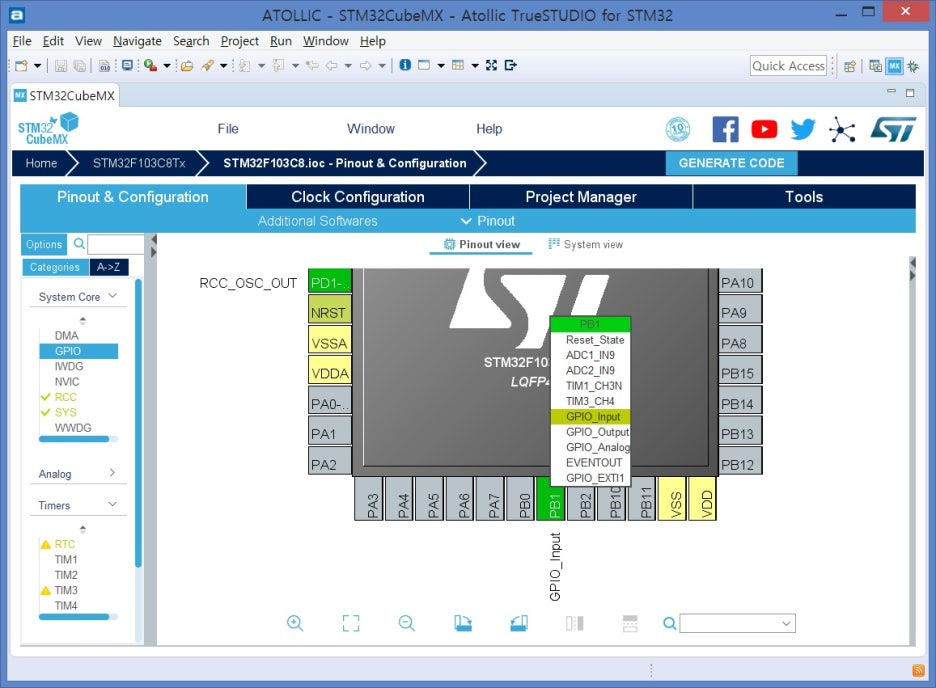Click the open folder toolbar icon
The height and width of the screenshot is (688, 936).
187,66
